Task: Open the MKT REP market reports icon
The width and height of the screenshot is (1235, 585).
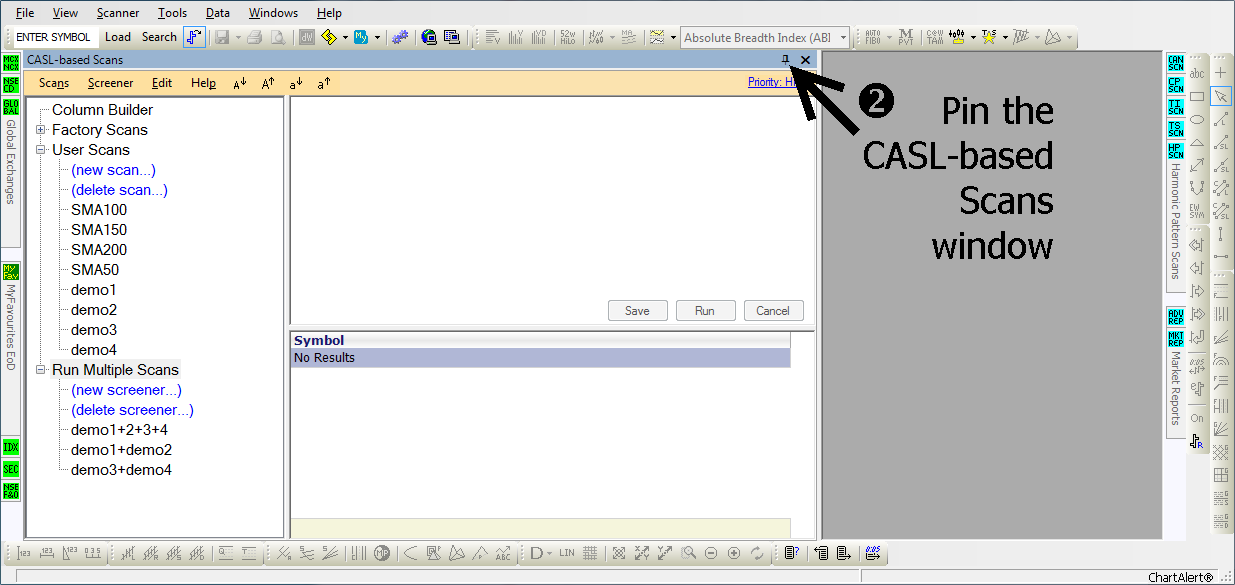Action: 1176,339
